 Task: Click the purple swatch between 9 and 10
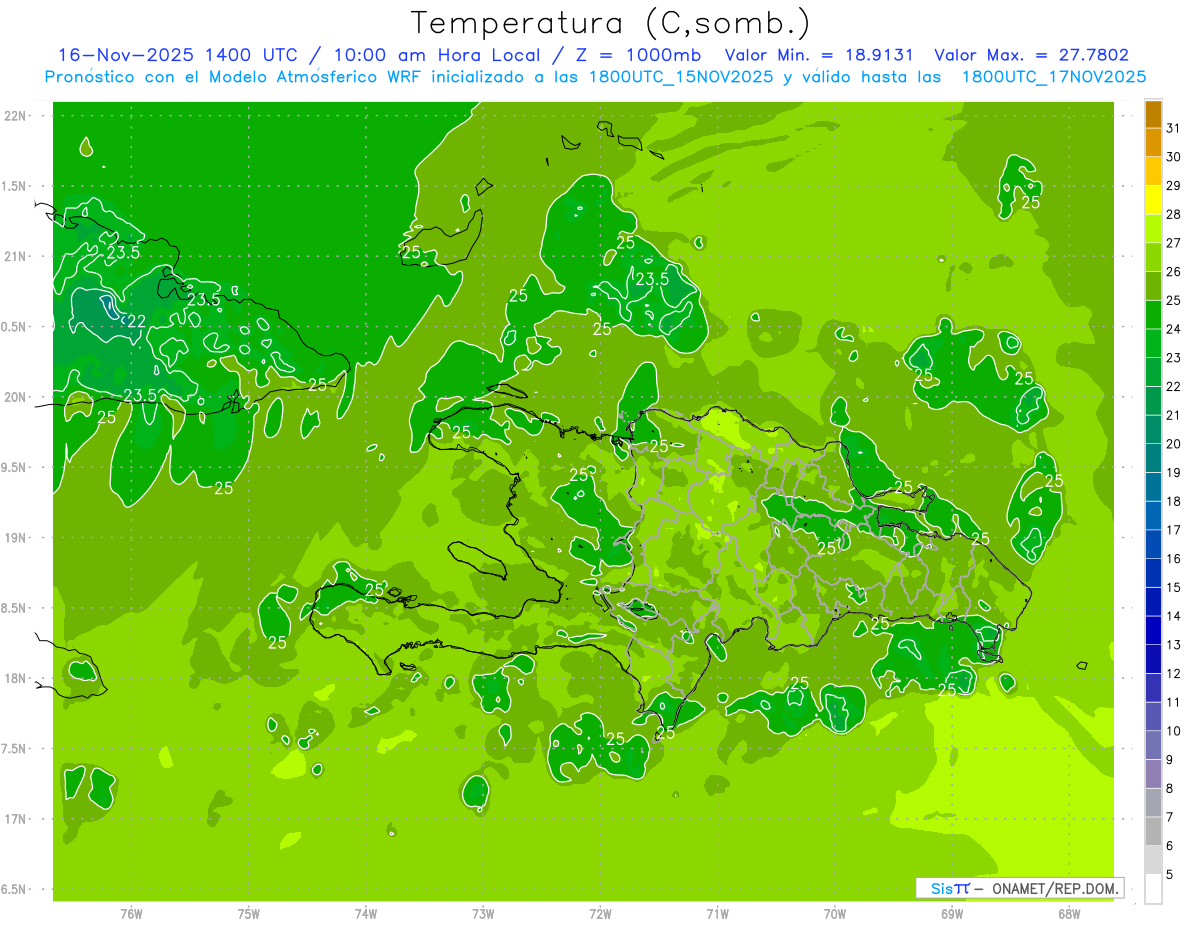(x=1153, y=745)
